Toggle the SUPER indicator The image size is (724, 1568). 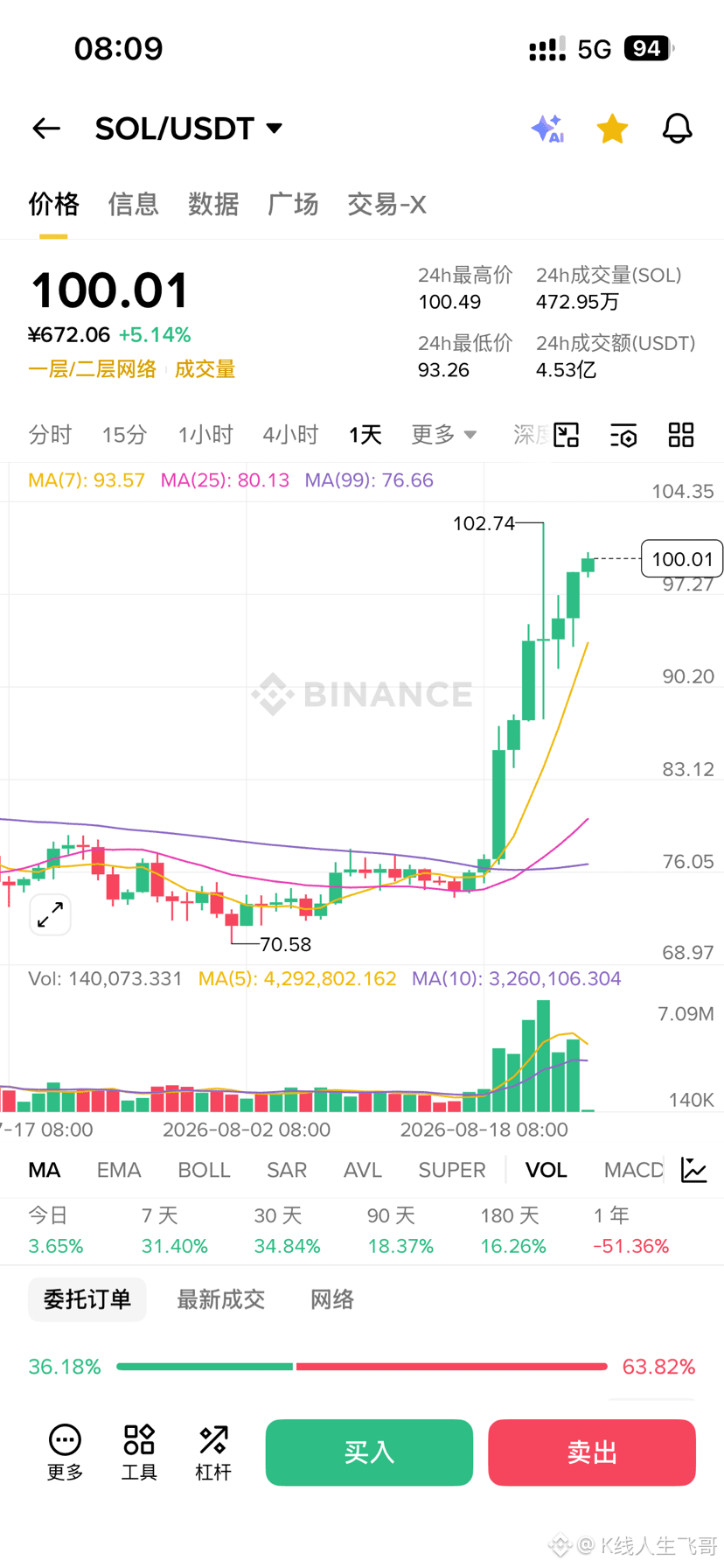(452, 1171)
